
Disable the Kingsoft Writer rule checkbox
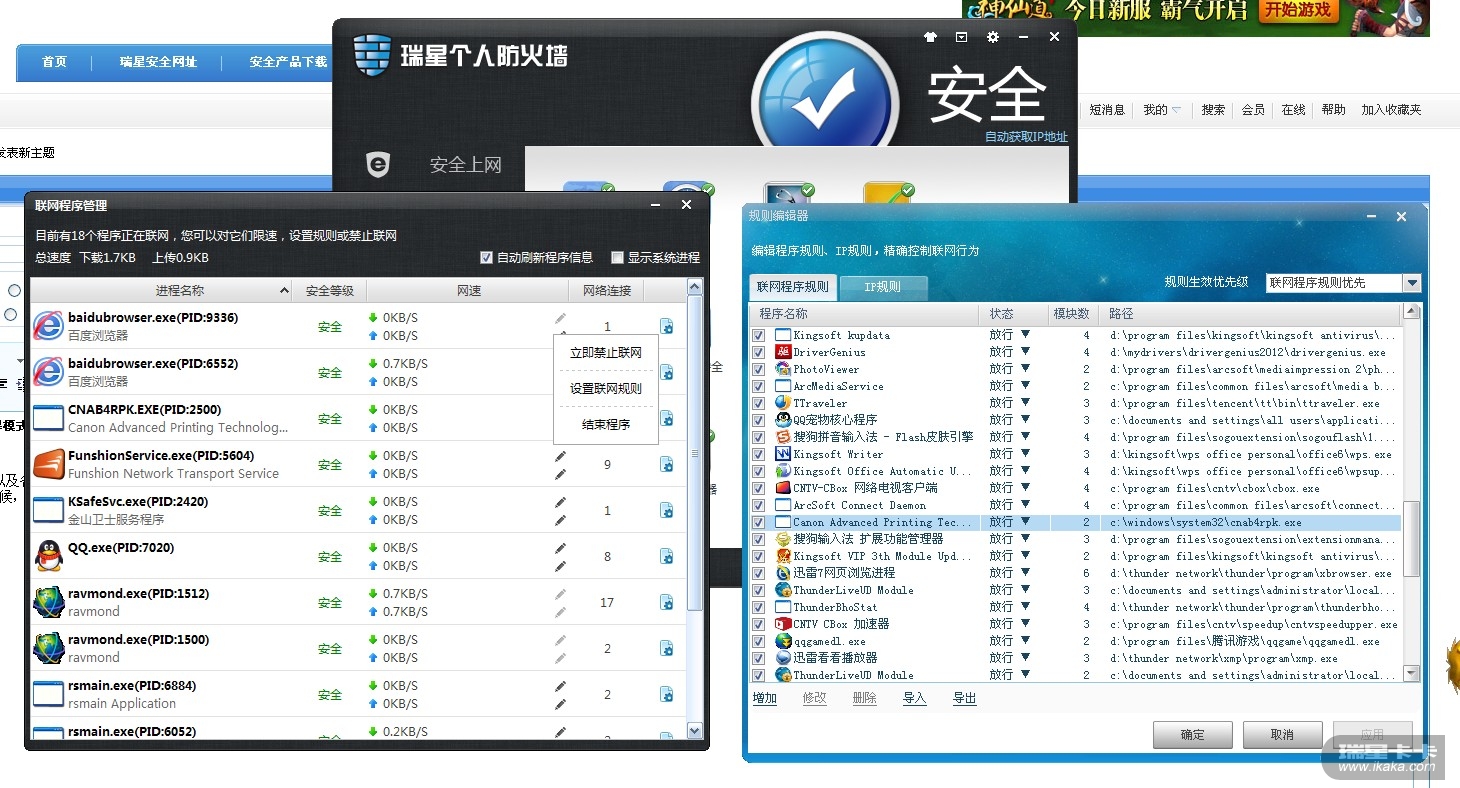pyautogui.click(x=759, y=454)
